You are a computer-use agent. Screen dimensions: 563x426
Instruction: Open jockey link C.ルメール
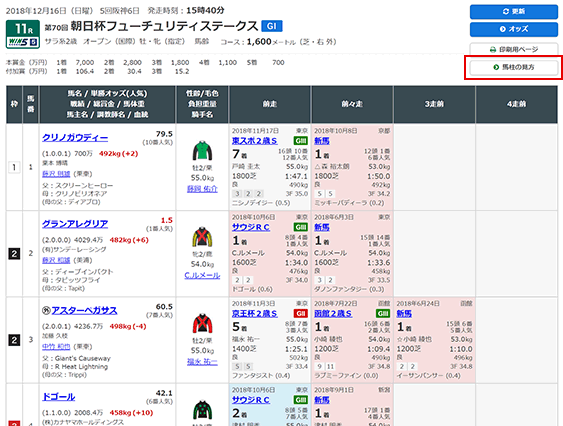202,275
